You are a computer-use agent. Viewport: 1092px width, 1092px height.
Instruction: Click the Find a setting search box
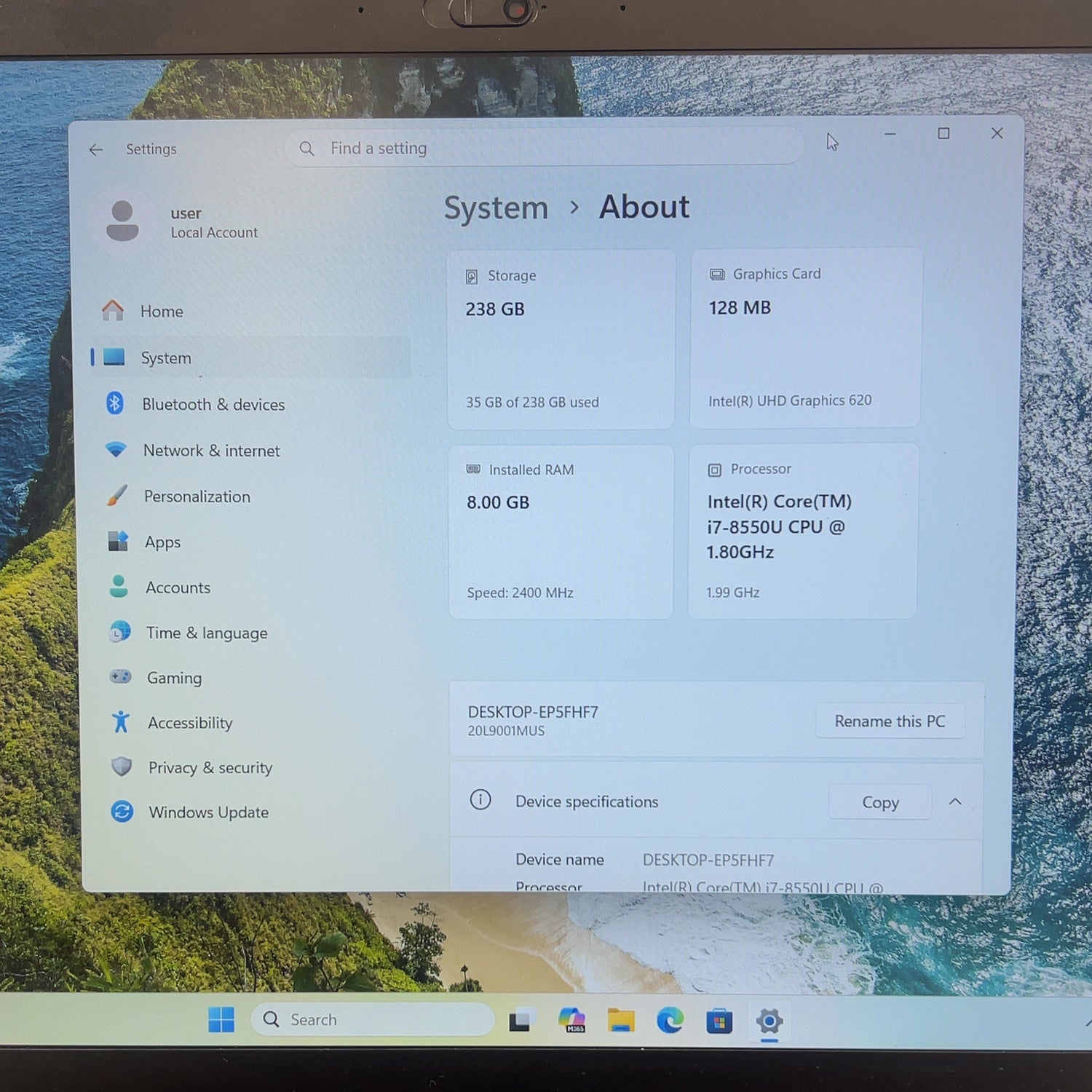545,148
